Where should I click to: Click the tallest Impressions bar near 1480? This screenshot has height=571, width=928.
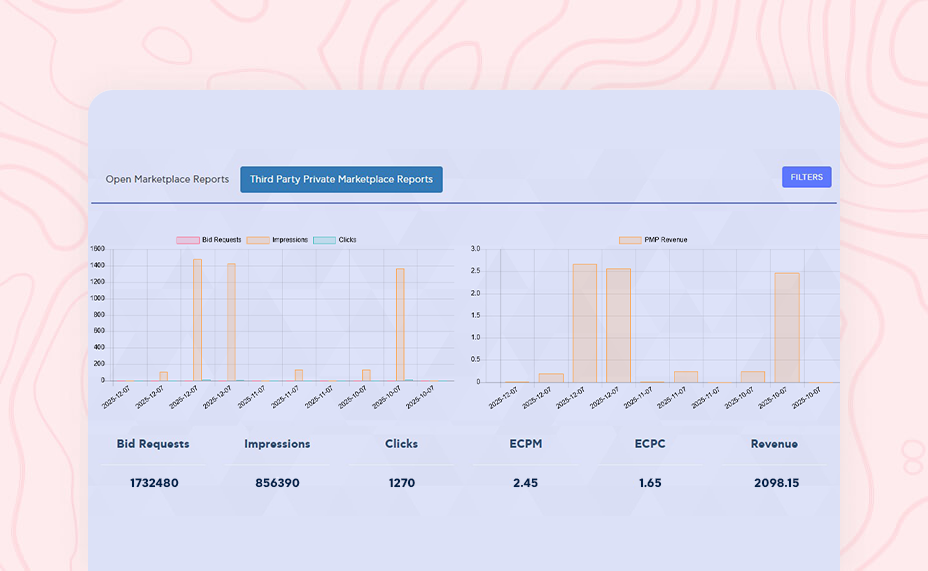coord(197,320)
